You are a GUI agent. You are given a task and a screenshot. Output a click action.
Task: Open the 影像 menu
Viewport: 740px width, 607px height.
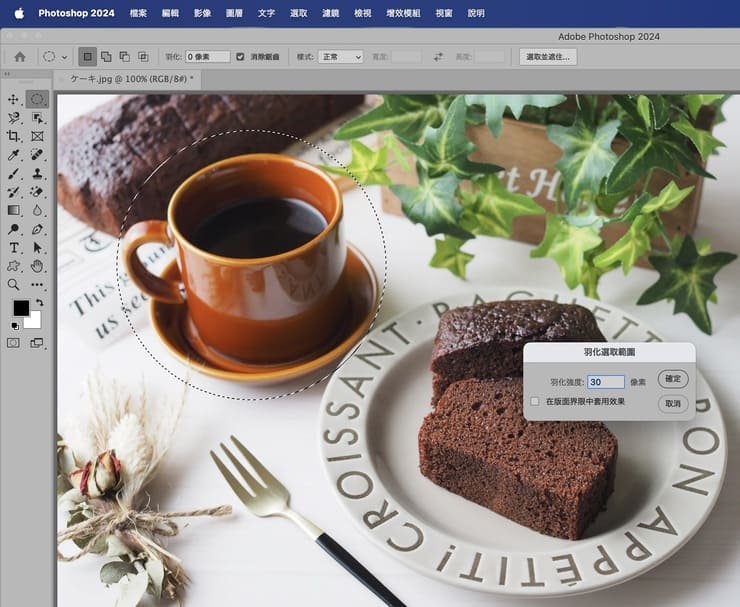pos(202,13)
